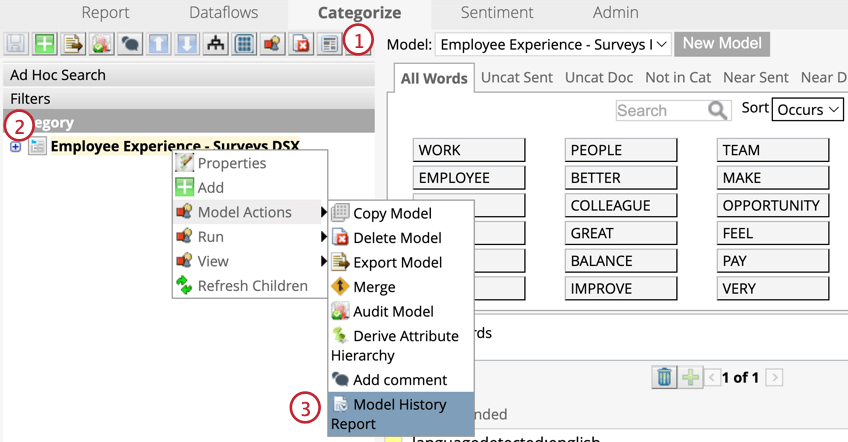848x442 pixels.
Task: Click the green plus Add toolbar icon
Action: point(44,44)
